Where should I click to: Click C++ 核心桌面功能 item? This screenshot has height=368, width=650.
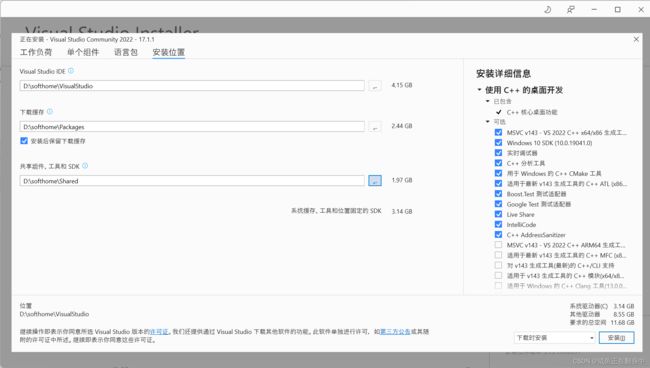pyautogui.click(x=532, y=112)
